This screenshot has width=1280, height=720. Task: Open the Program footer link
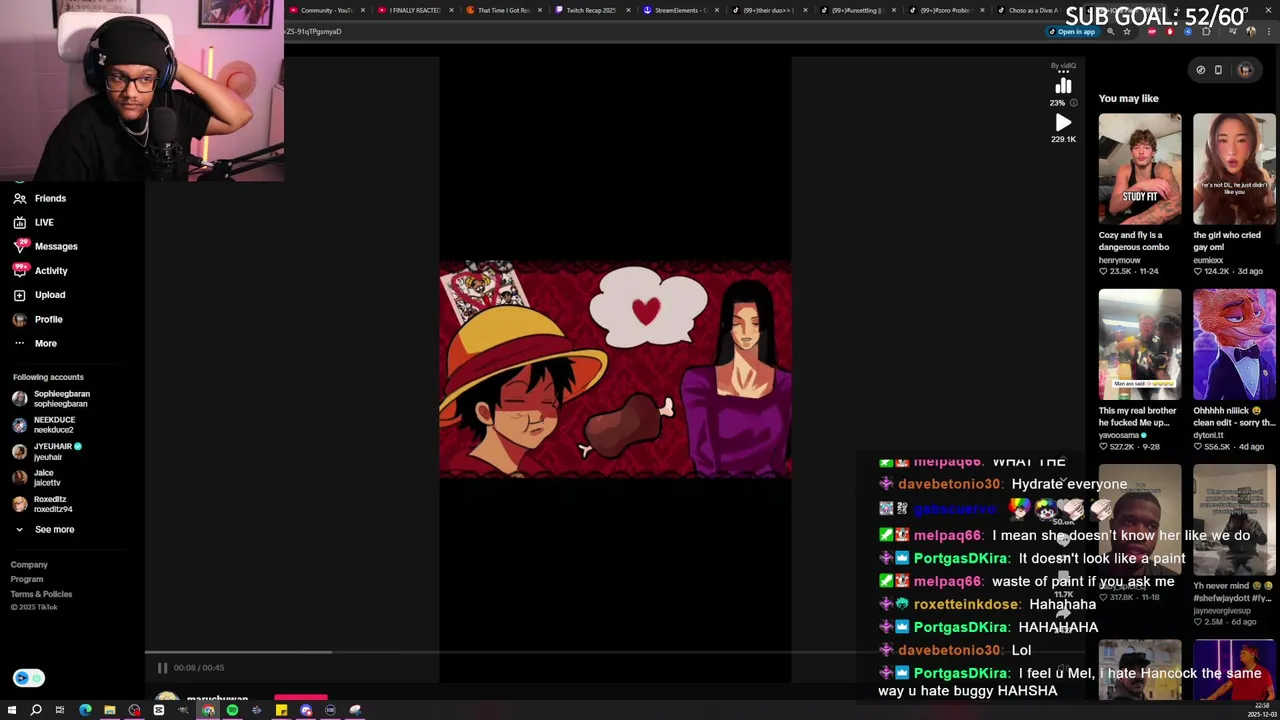27,579
